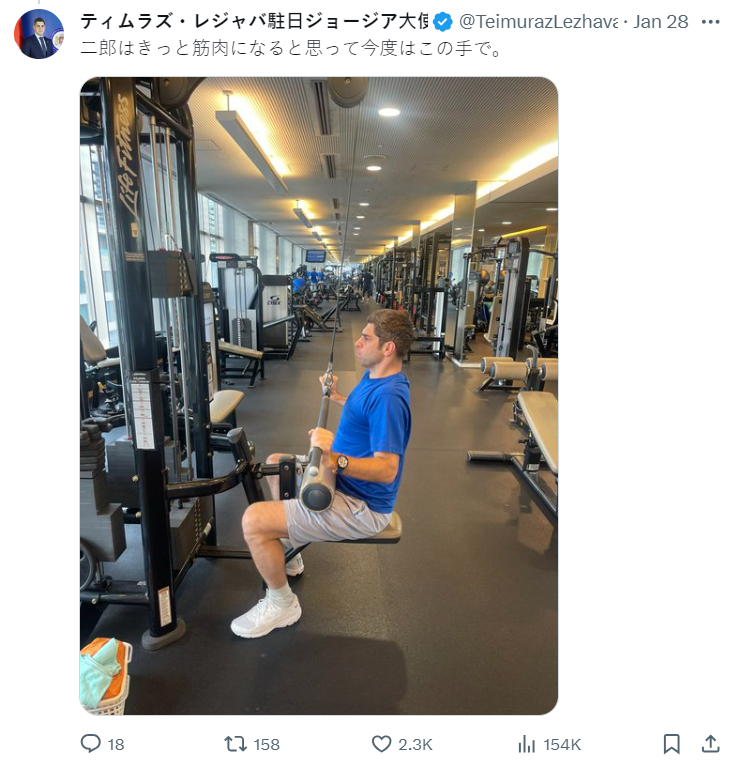This screenshot has height=767, width=738.
Task: Click the 2.3K likes count
Action: tap(415, 744)
